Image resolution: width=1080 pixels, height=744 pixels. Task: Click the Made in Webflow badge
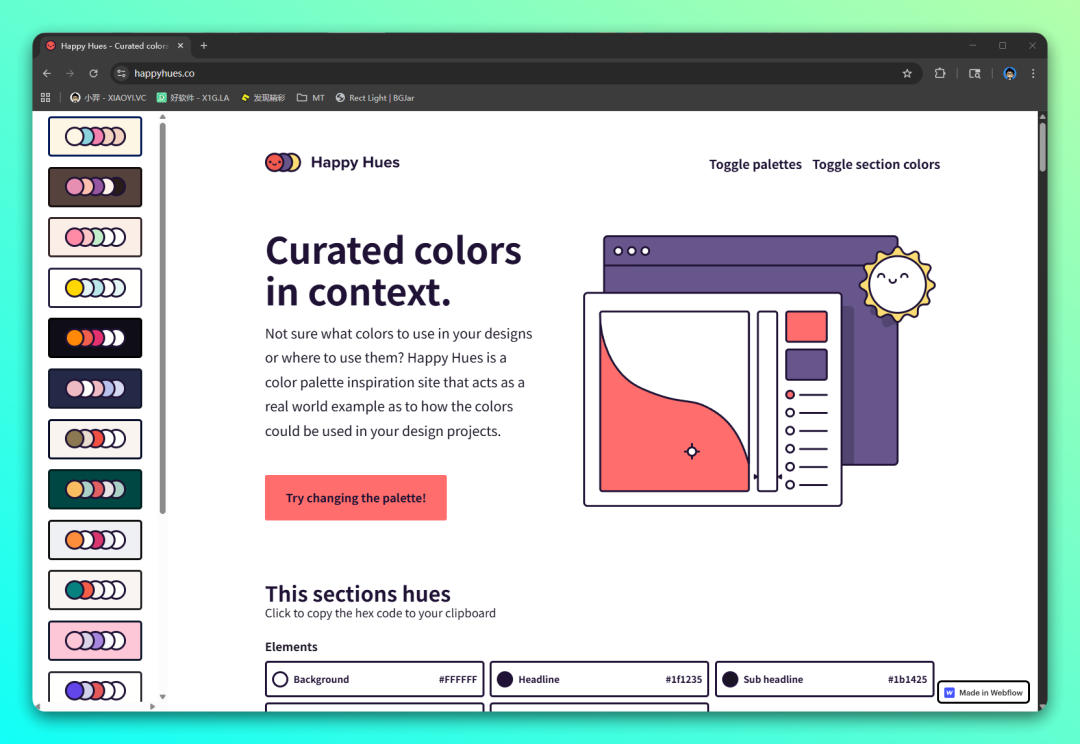984,692
